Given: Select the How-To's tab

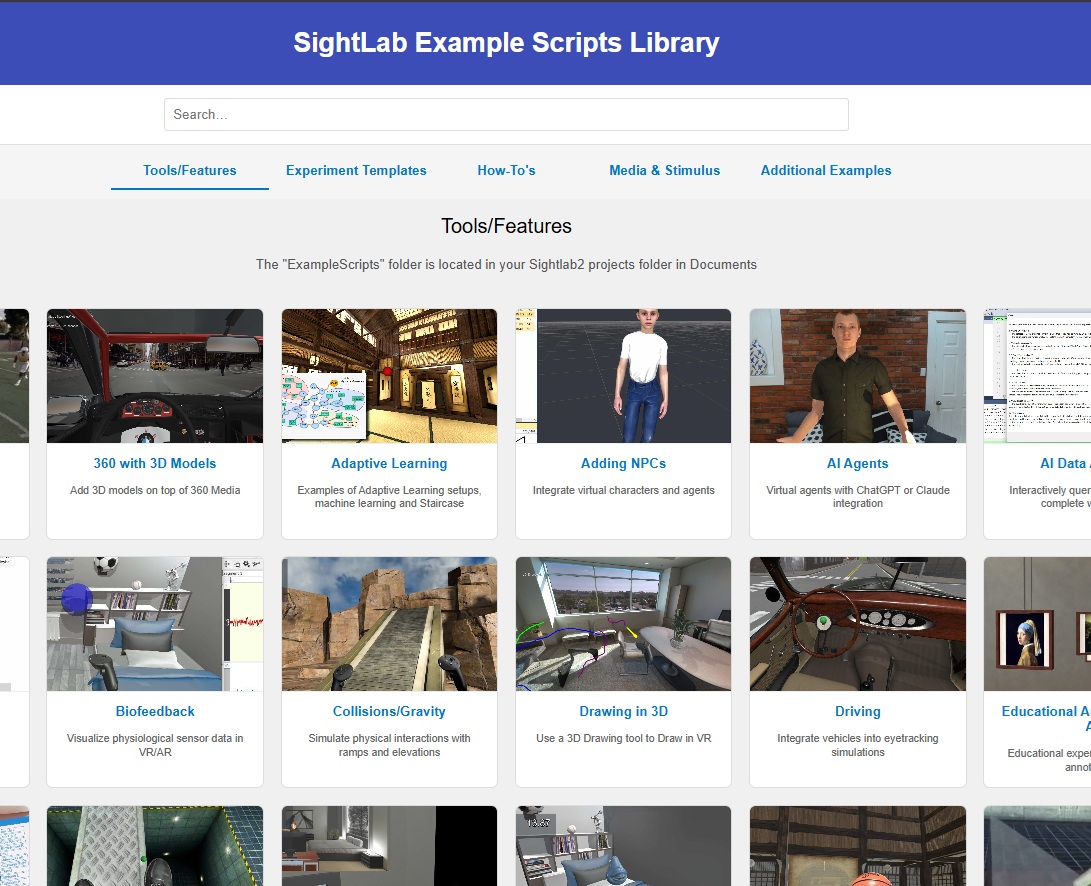Looking at the screenshot, I should (x=507, y=171).
